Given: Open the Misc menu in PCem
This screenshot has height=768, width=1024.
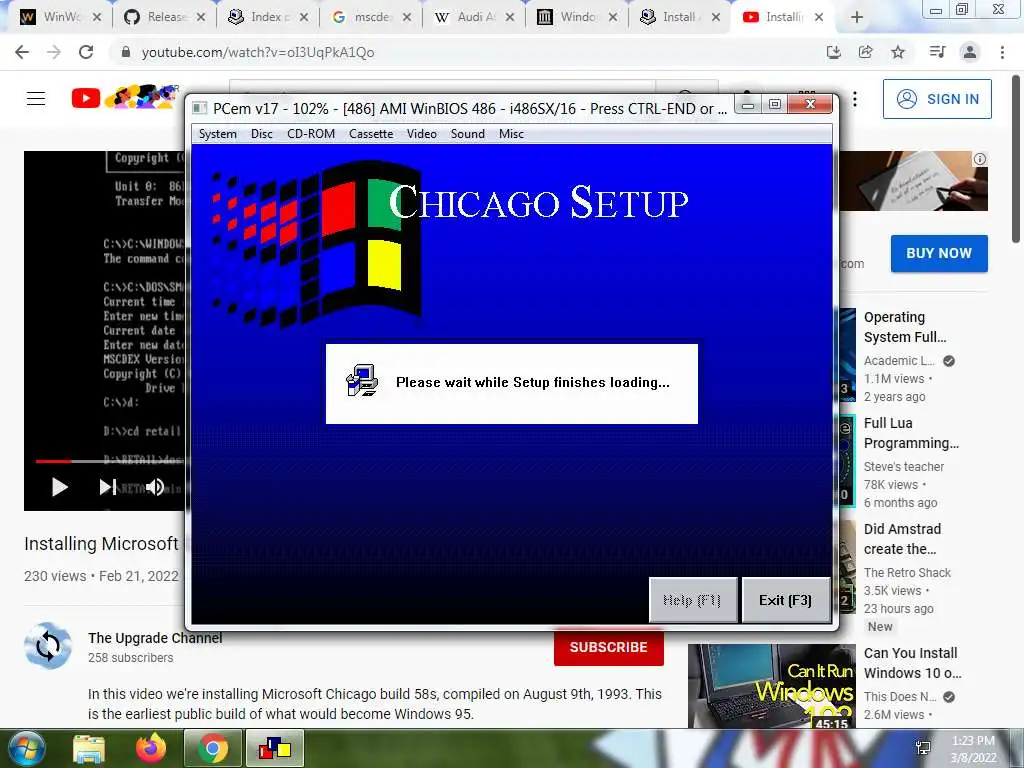Looking at the screenshot, I should pos(511,134).
